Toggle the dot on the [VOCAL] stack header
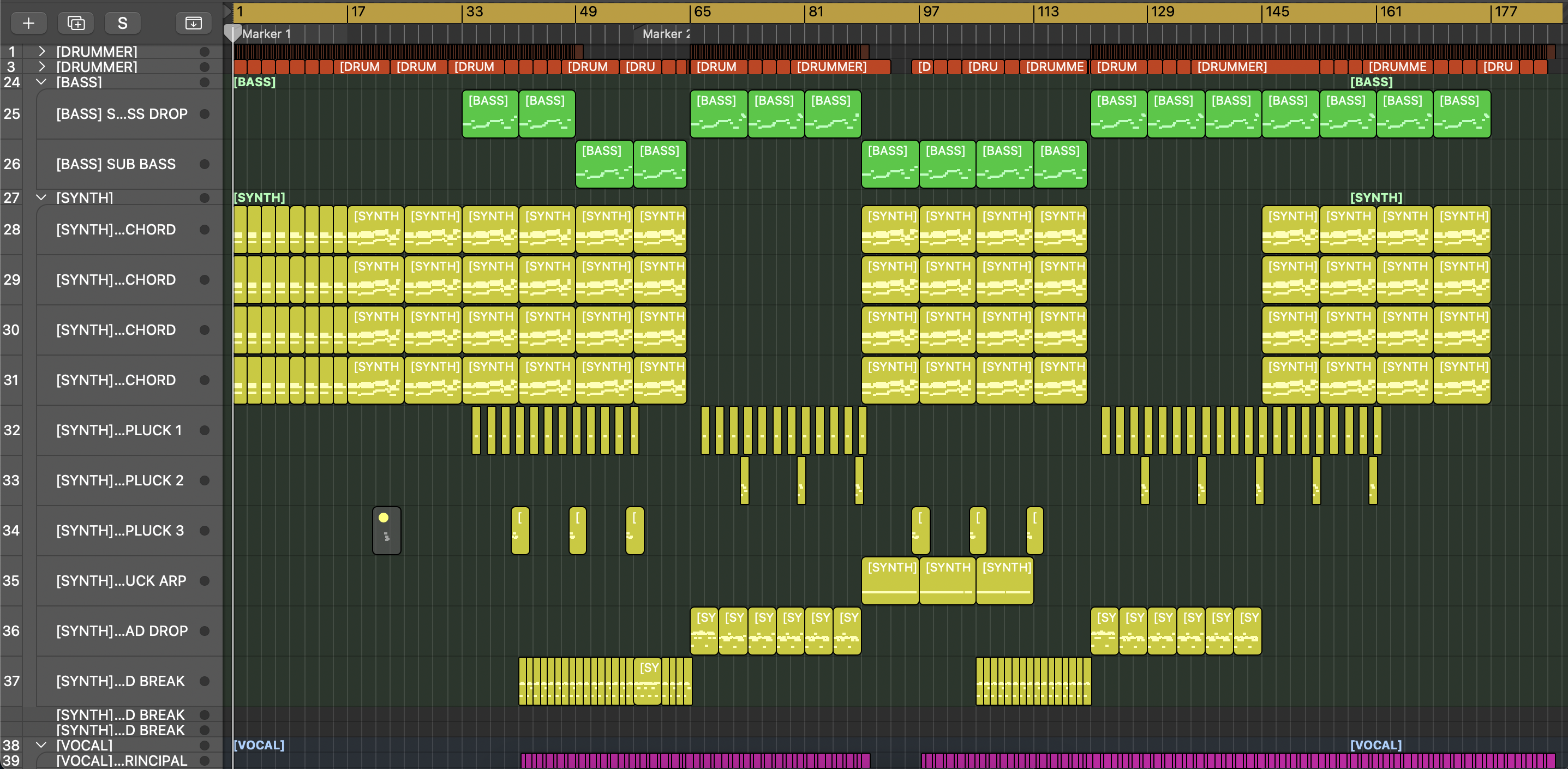 pos(205,745)
